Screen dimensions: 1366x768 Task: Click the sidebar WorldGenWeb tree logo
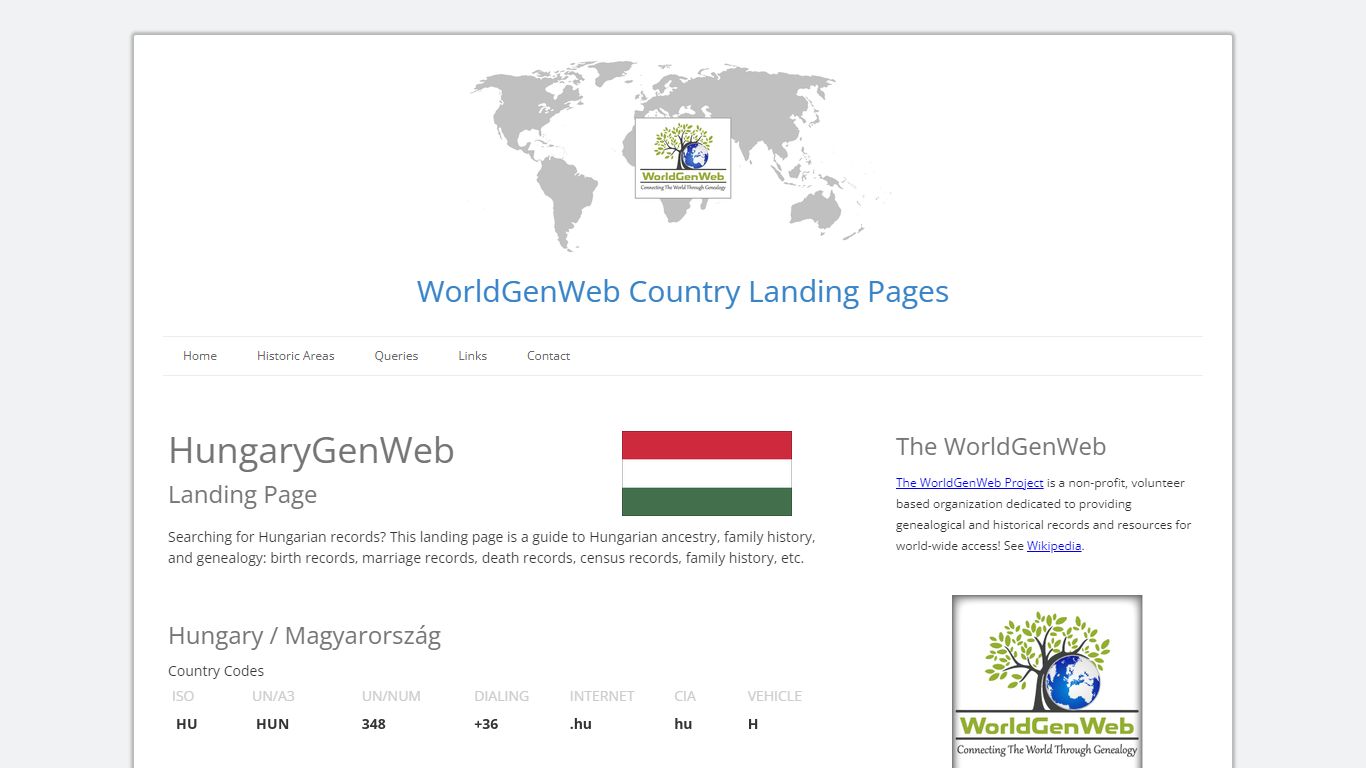tap(1047, 682)
